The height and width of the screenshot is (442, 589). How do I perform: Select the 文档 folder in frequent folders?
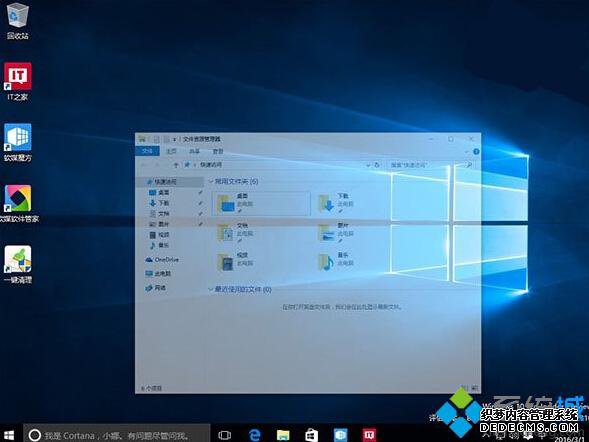coord(235,233)
